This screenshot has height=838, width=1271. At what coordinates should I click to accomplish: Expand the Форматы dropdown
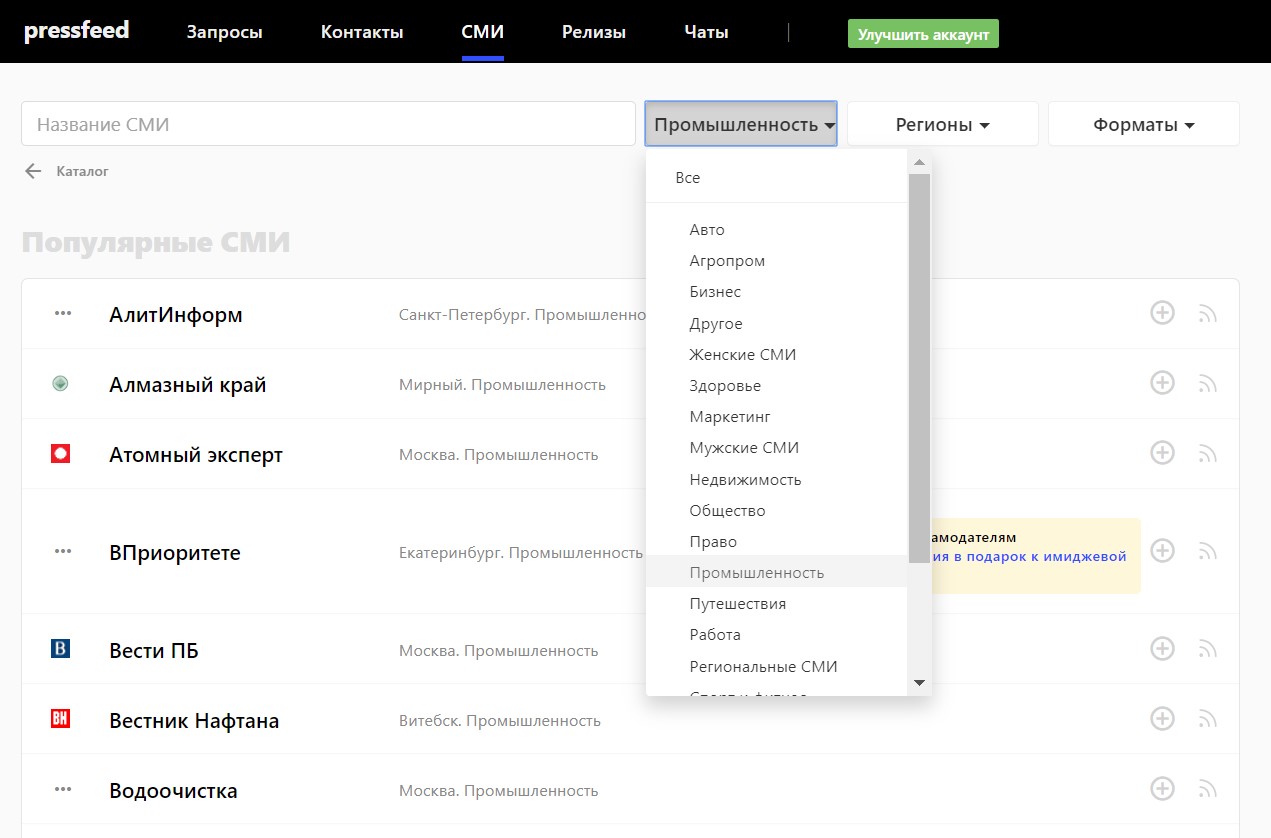click(1143, 125)
